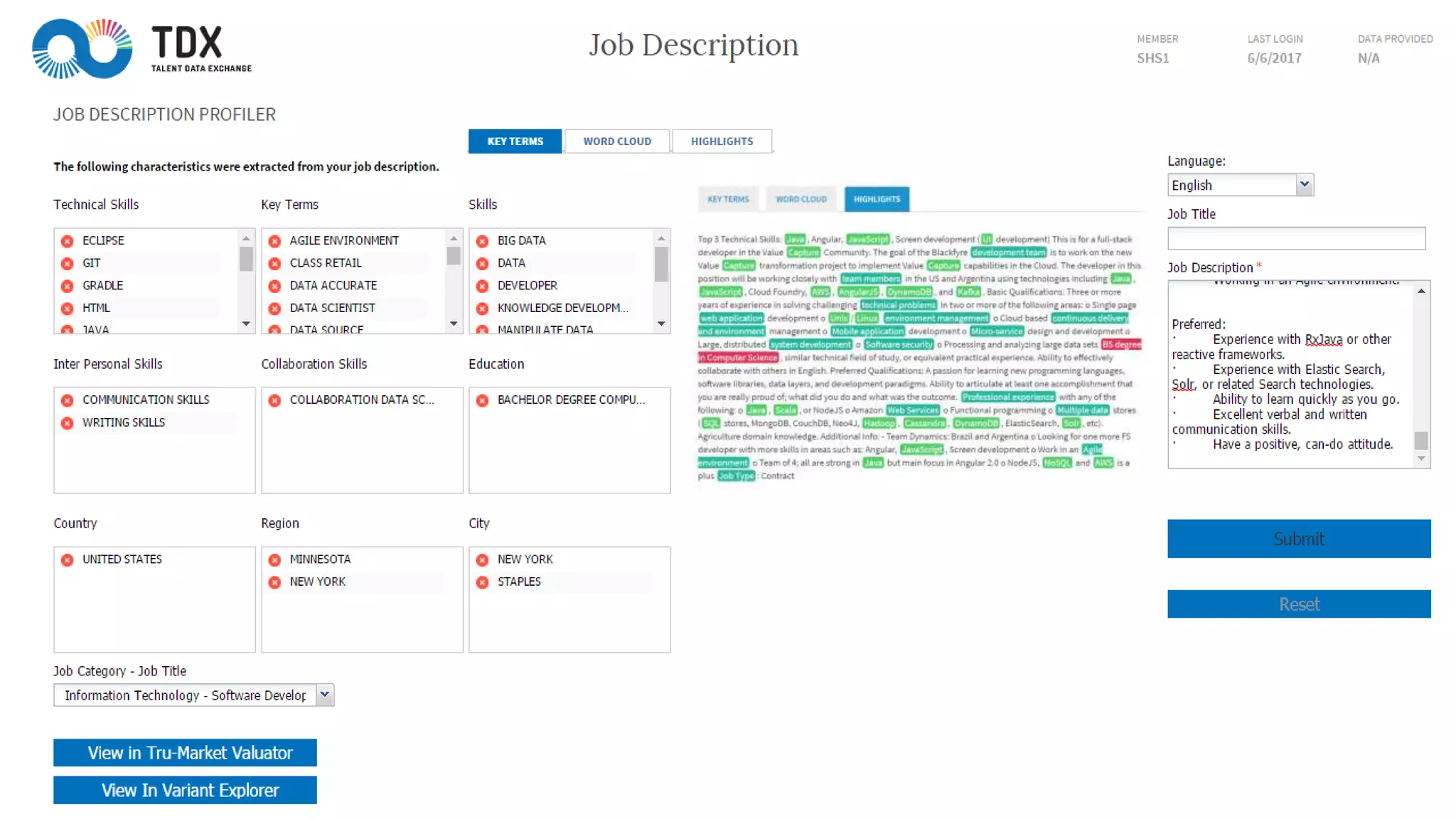The image size is (1456, 819).
Task: Remove MINNESOTA from Region list
Action: [x=274, y=560]
